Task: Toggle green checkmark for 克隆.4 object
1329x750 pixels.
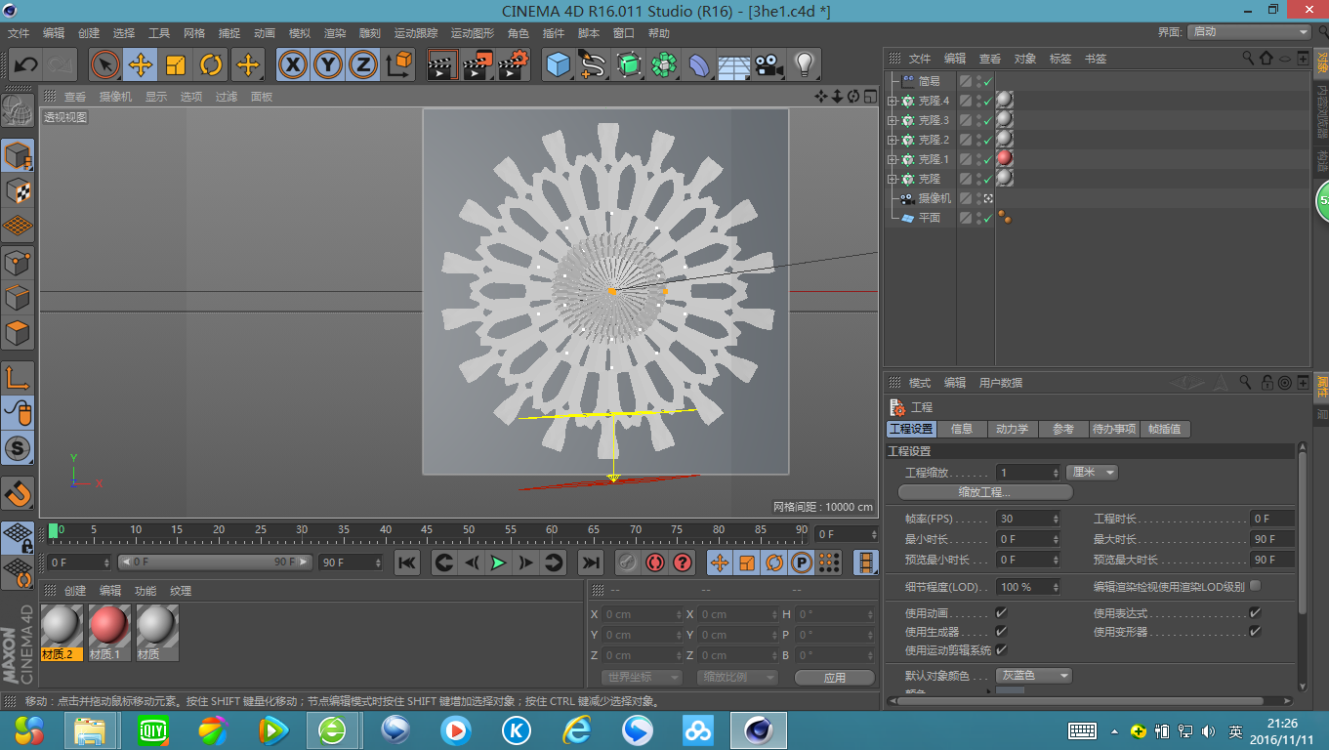Action: coord(987,101)
